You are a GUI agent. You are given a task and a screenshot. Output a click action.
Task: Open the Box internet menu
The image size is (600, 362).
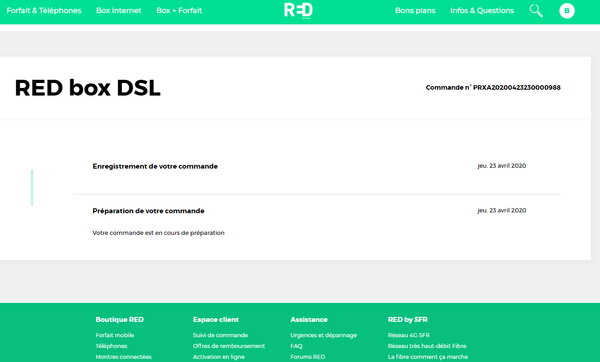119,11
